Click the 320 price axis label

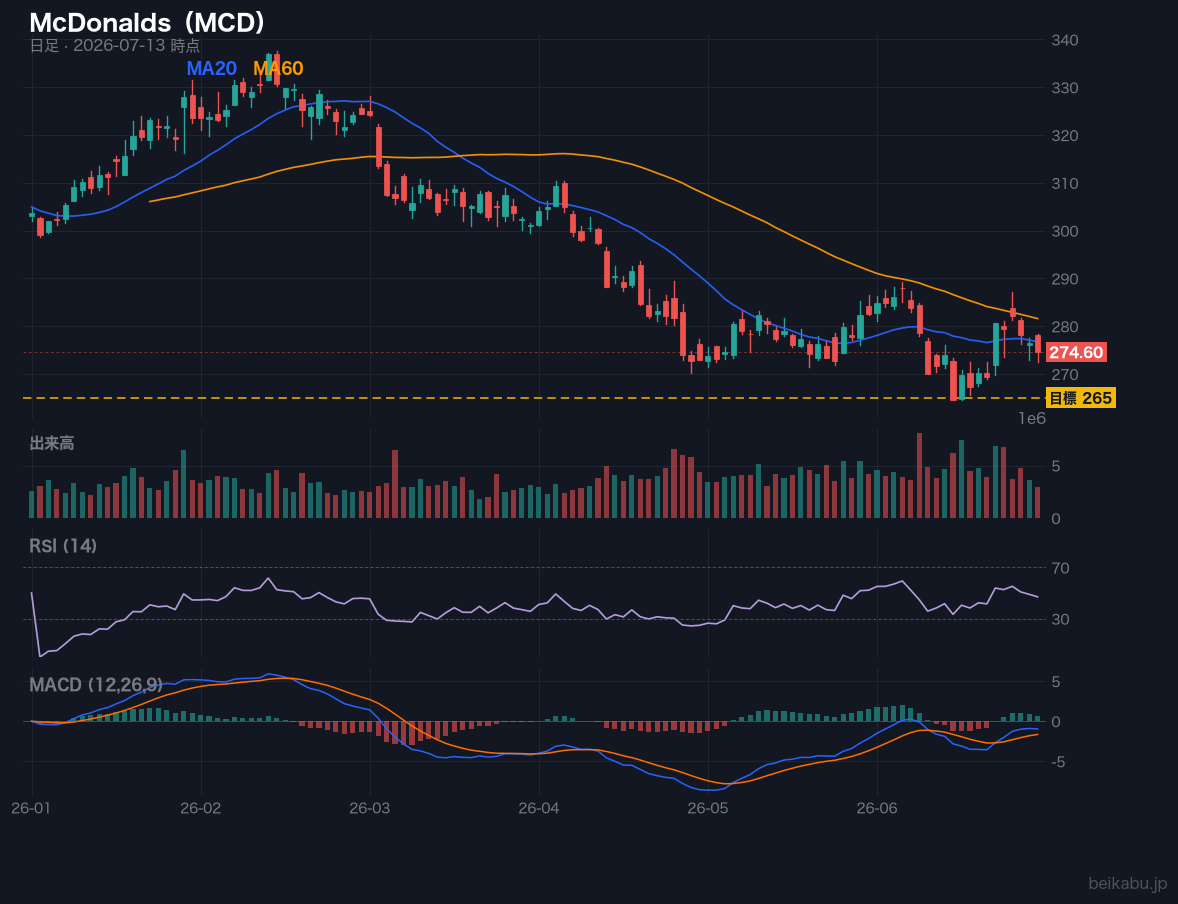(x=1065, y=136)
